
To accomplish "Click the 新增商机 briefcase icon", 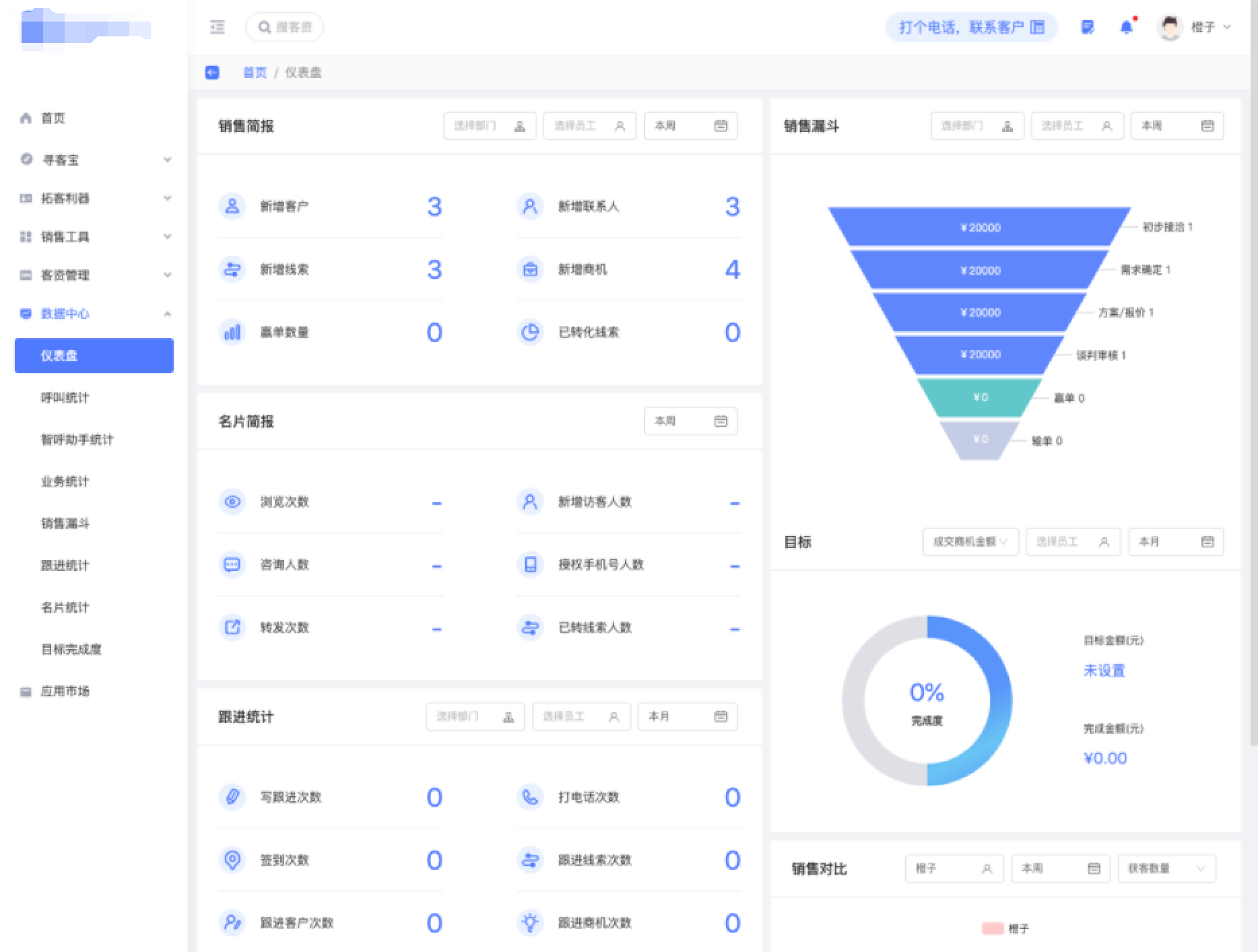I will tap(530, 269).
